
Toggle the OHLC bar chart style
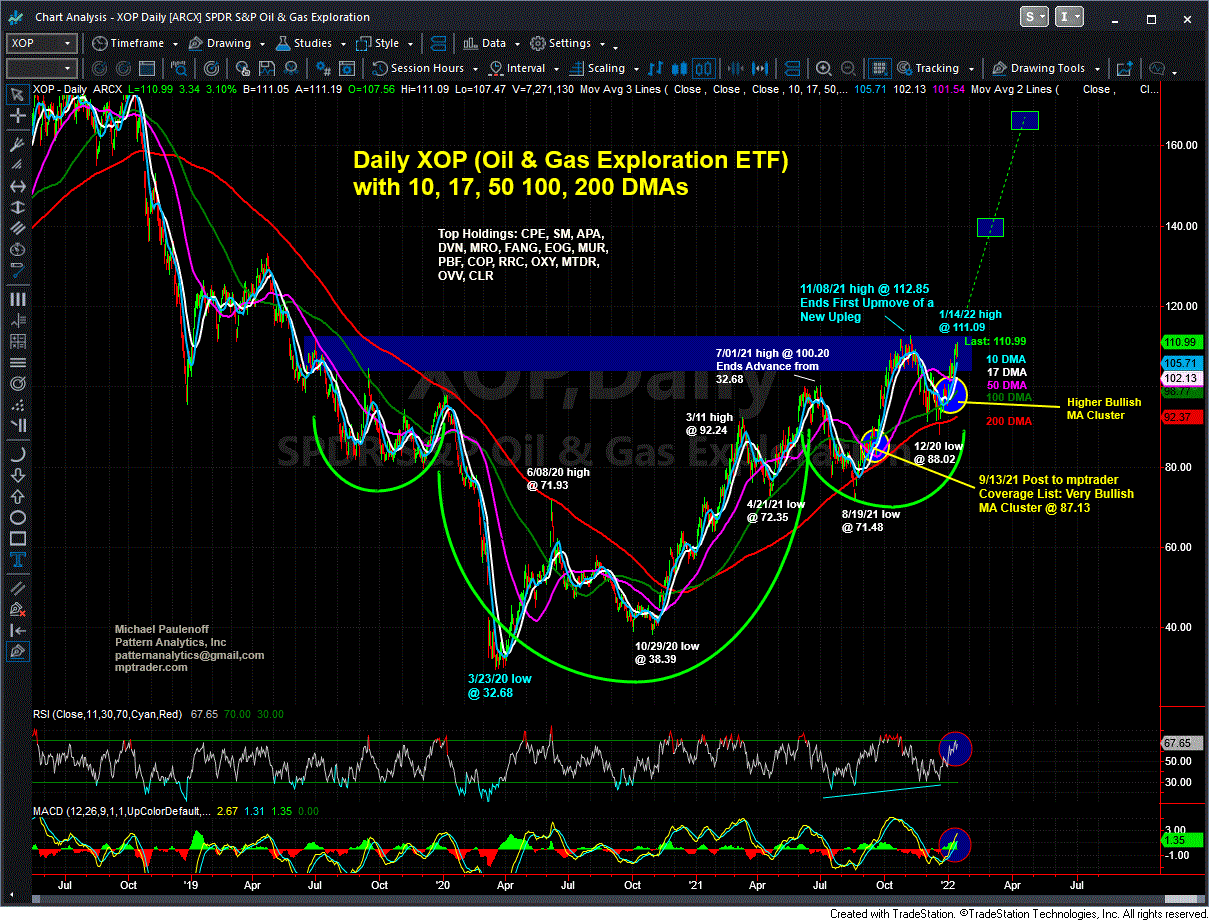pos(657,69)
